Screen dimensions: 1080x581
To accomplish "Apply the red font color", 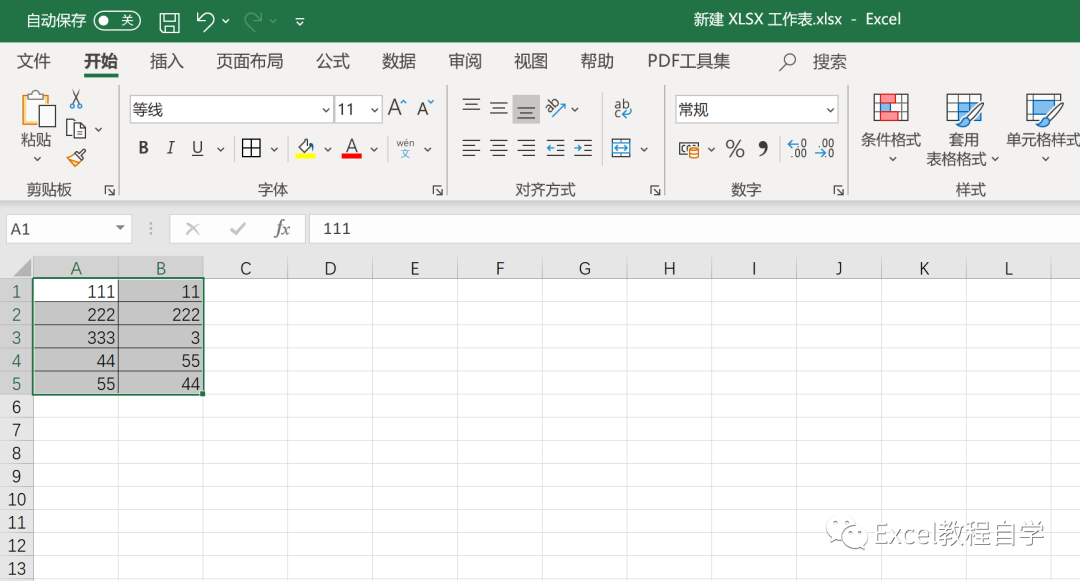I will tap(352, 148).
